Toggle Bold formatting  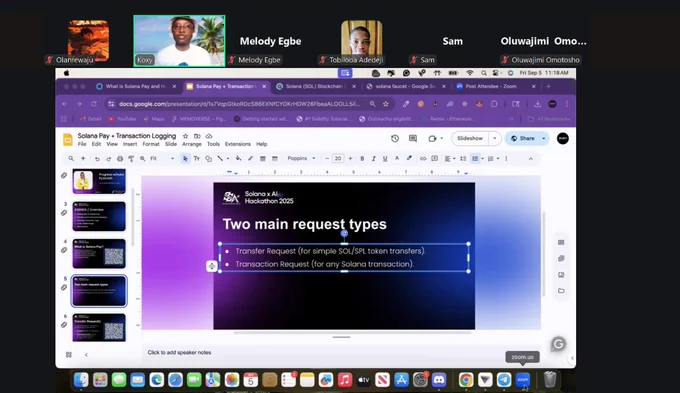[362, 159]
